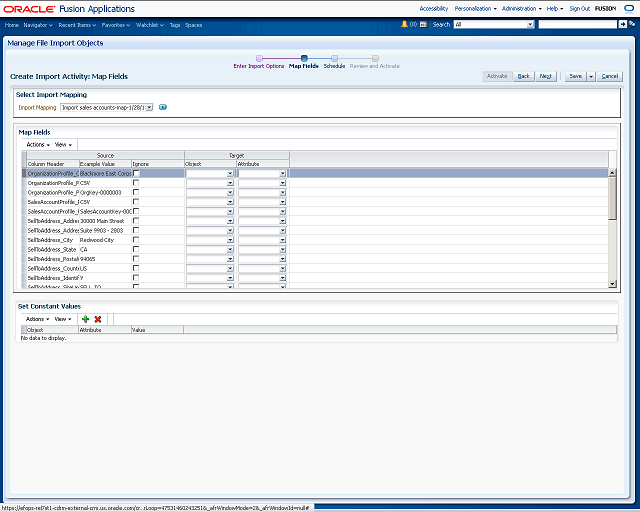640x512 pixels.
Task: Check Ignore for Blackmore East Corps row
Action: 136,173
